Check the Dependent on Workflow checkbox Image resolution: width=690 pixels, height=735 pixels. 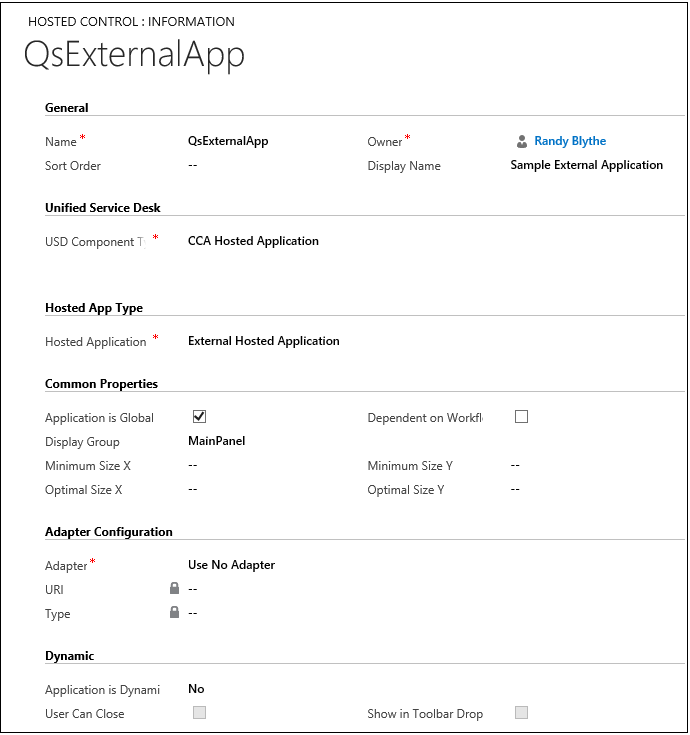(521, 416)
